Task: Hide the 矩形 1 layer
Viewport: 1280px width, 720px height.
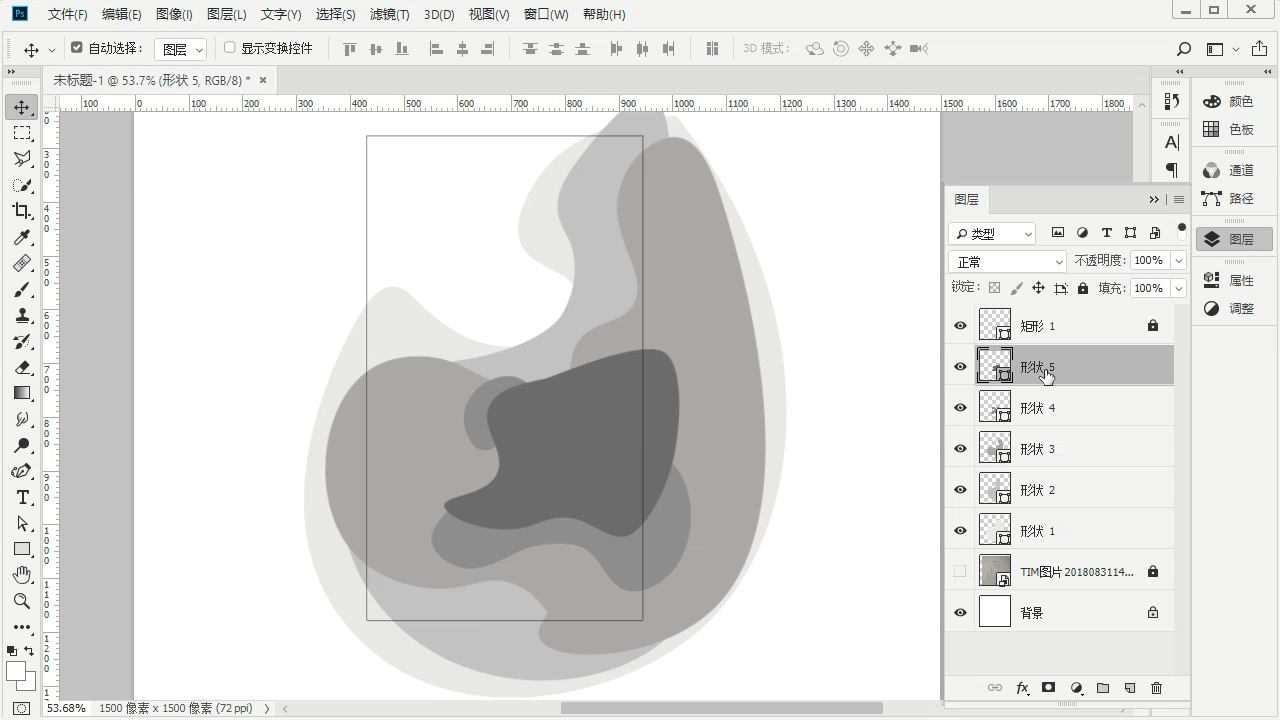Action: point(960,326)
